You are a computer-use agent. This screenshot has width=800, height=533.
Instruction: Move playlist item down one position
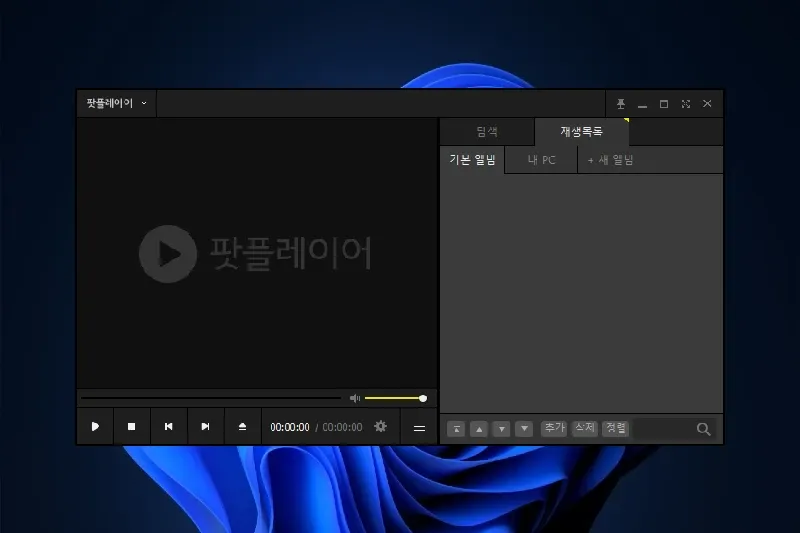point(502,429)
